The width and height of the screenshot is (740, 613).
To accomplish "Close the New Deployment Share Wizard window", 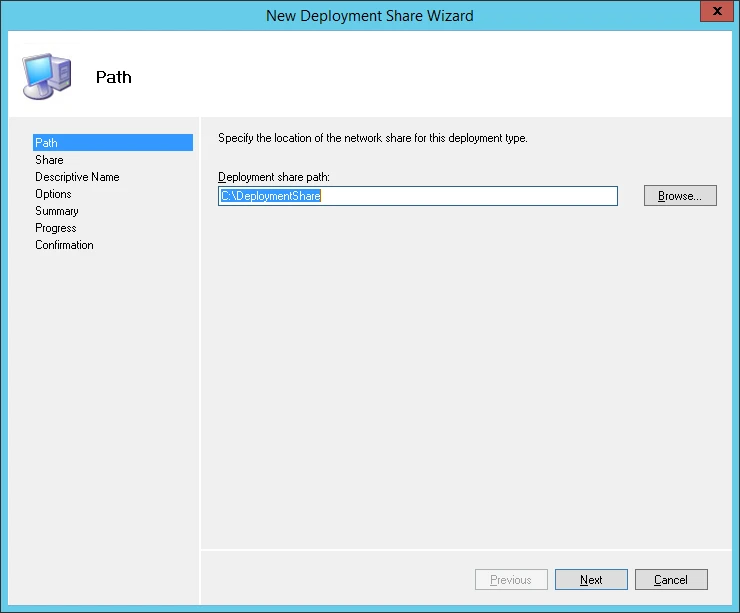I will click(713, 14).
